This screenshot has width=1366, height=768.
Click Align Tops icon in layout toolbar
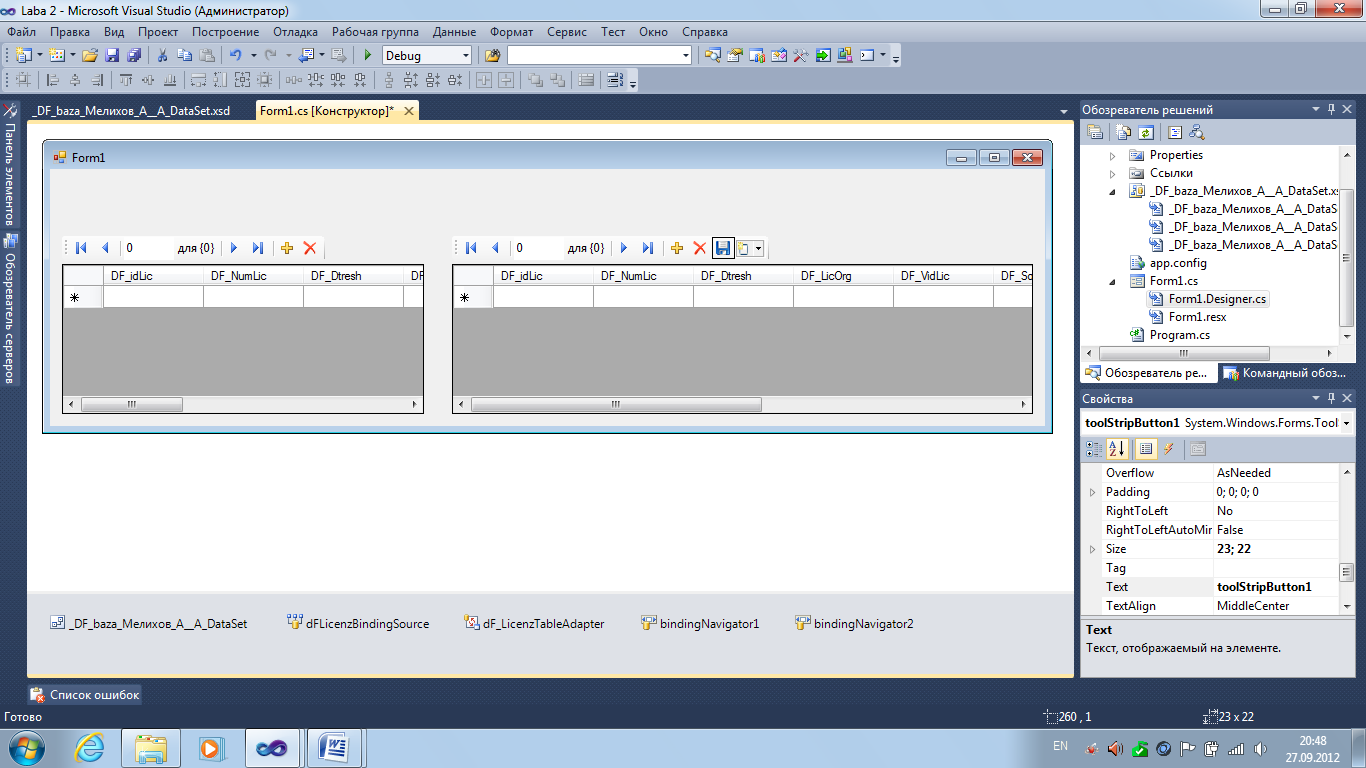[x=126, y=80]
